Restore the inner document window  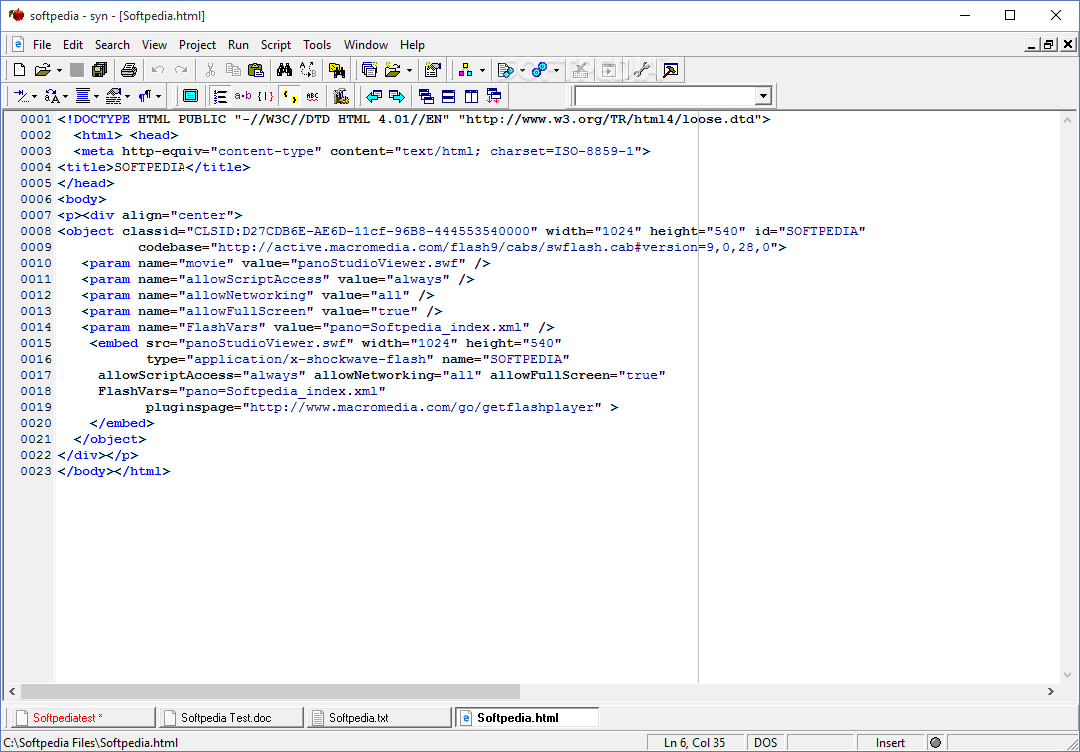point(1049,45)
